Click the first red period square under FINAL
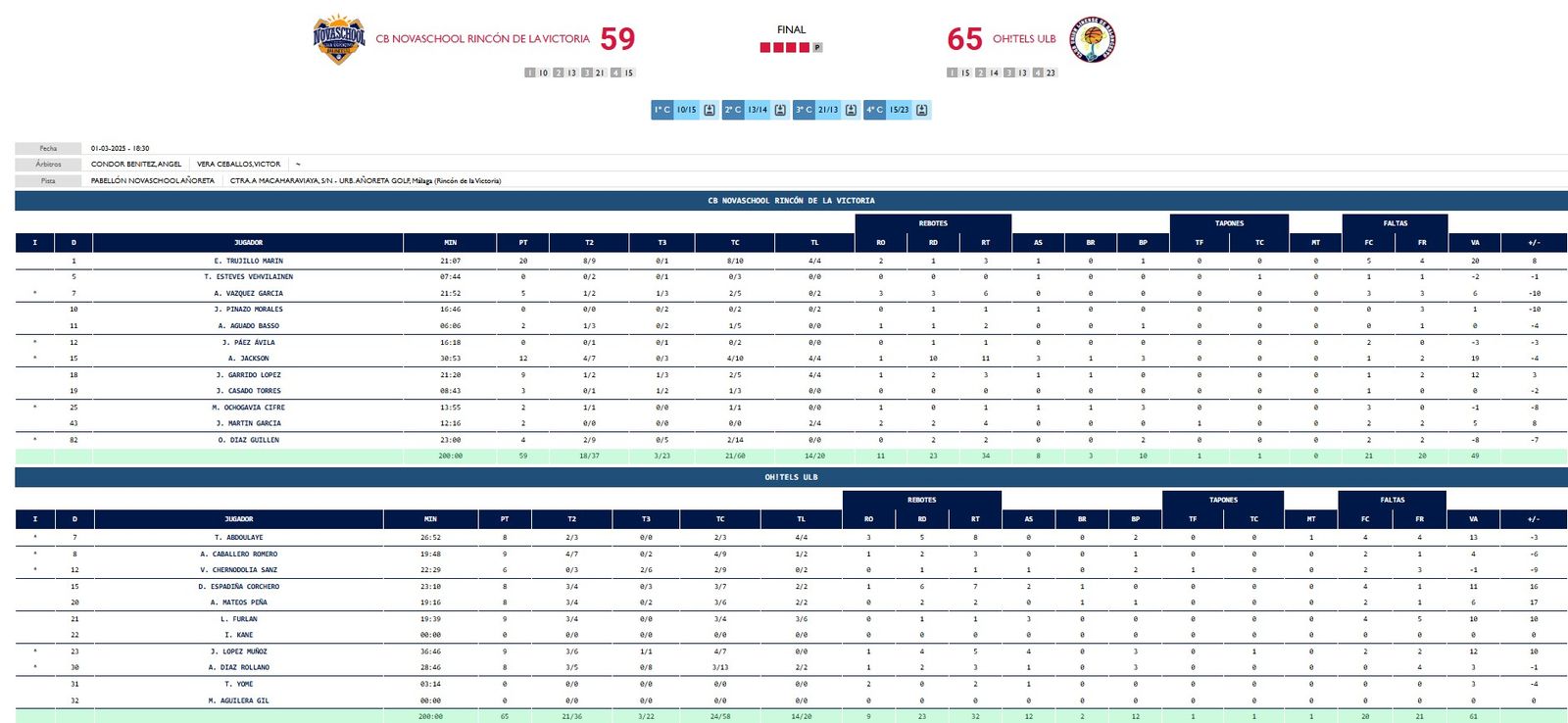The height and width of the screenshot is (723, 1568). point(765,47)
